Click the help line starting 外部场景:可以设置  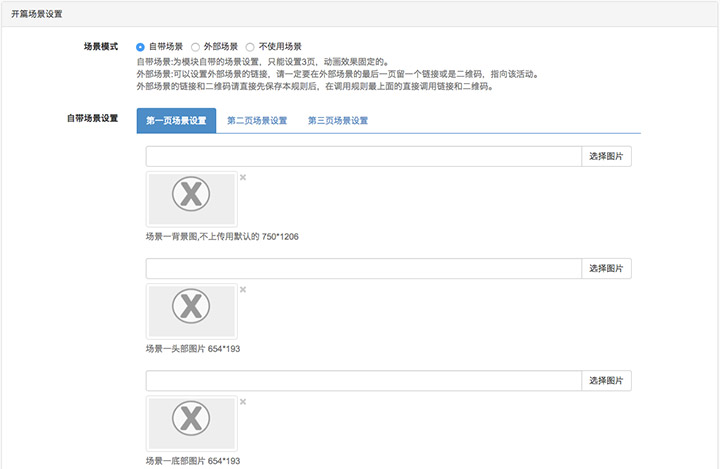[x=338, y=74]
